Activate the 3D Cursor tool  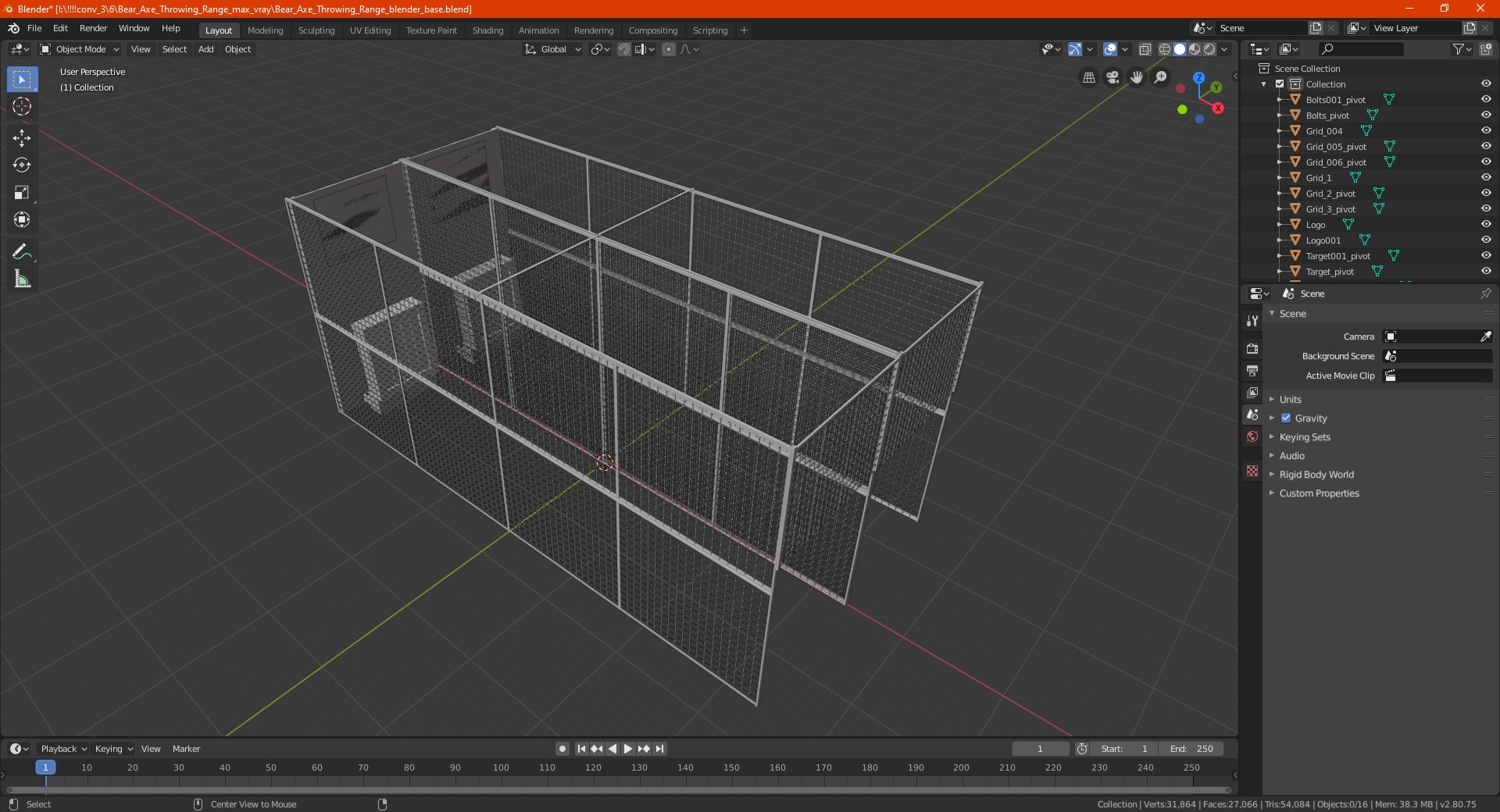(x=22, y=107)
